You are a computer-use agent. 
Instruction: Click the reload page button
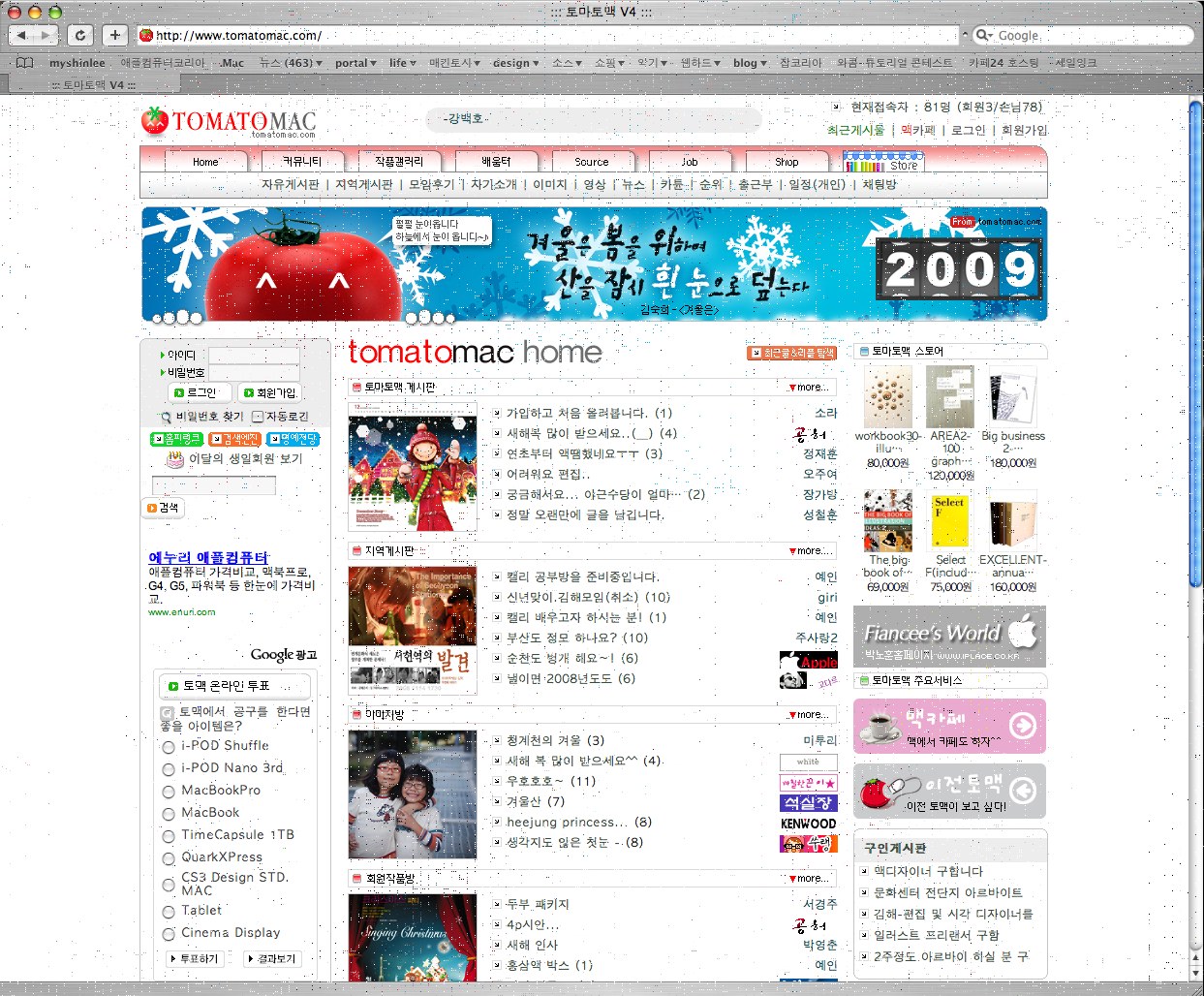point(79,36)
